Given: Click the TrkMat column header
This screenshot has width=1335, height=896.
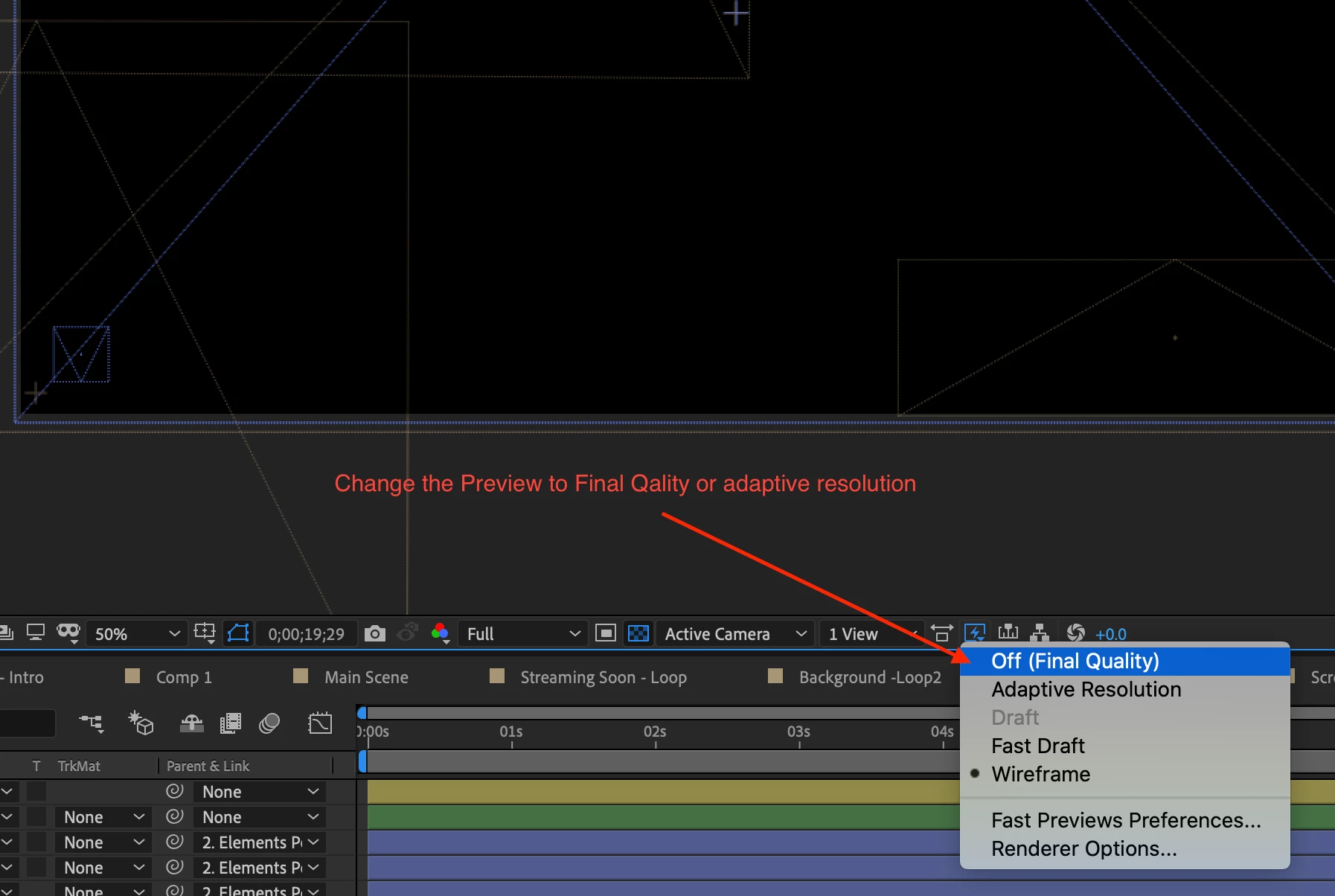Looking at the screenshot, I should coord(79,766).
